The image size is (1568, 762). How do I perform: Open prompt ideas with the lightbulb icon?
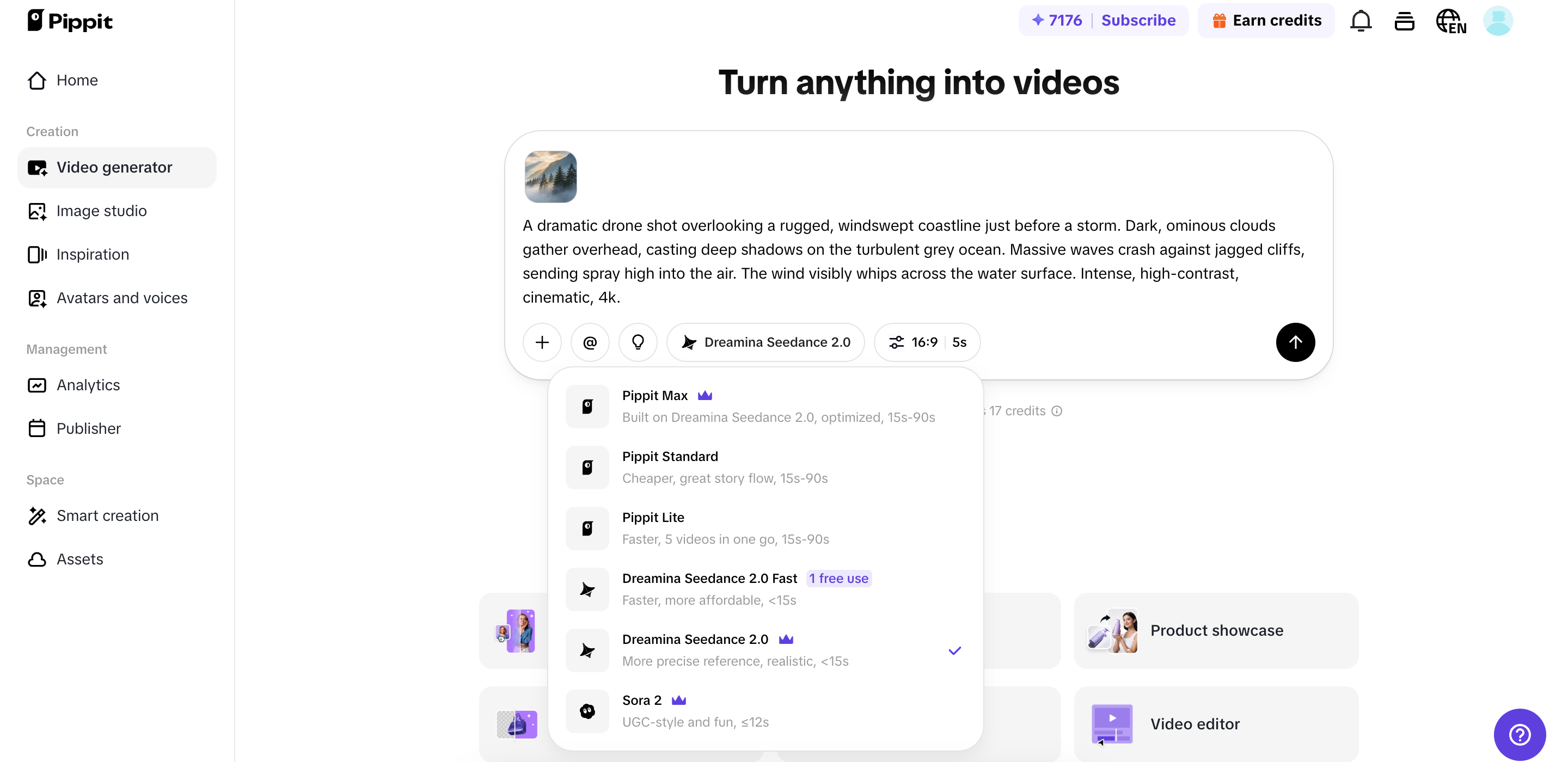638,342
